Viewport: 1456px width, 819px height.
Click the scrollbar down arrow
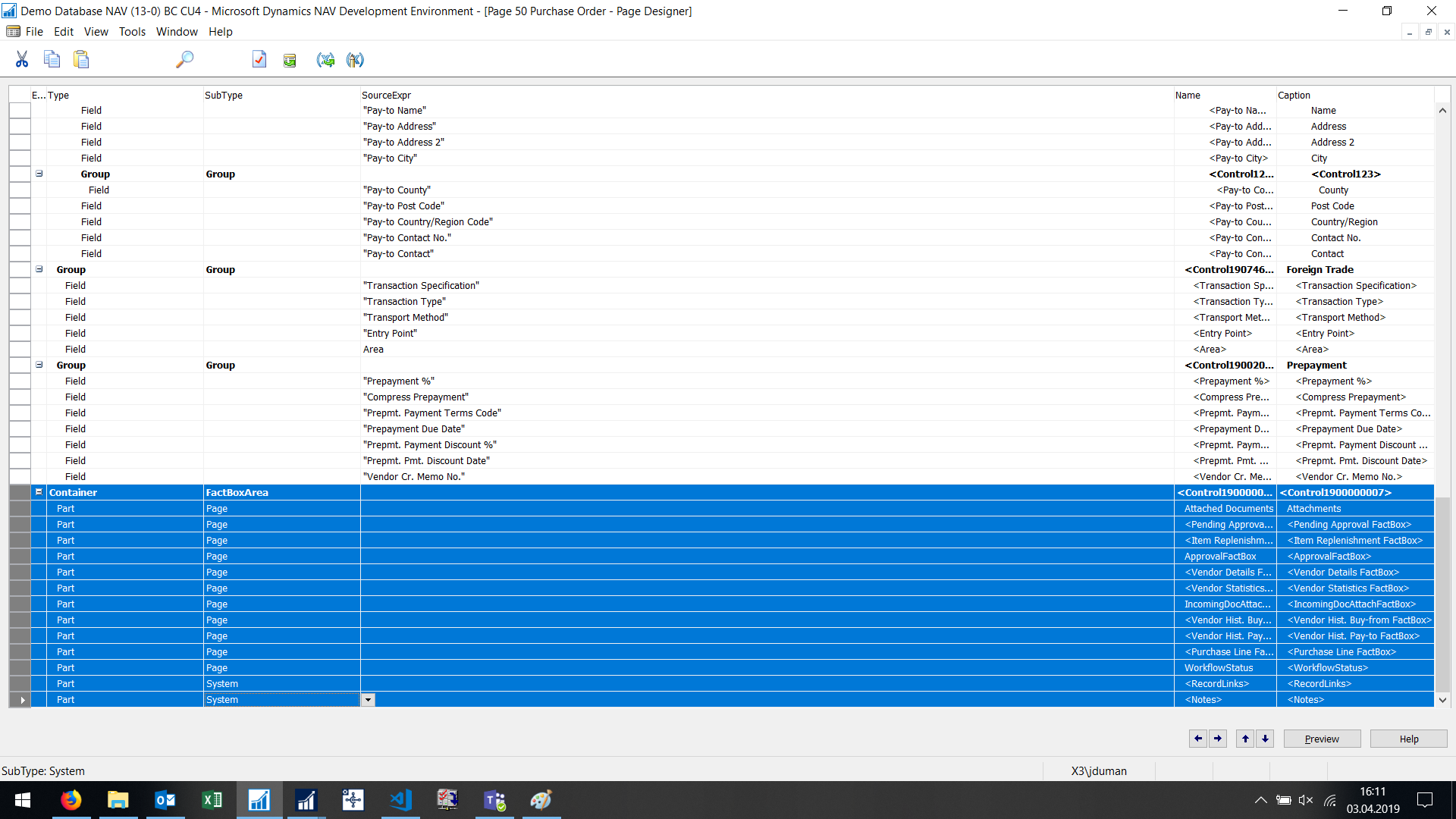point(1442,700)
